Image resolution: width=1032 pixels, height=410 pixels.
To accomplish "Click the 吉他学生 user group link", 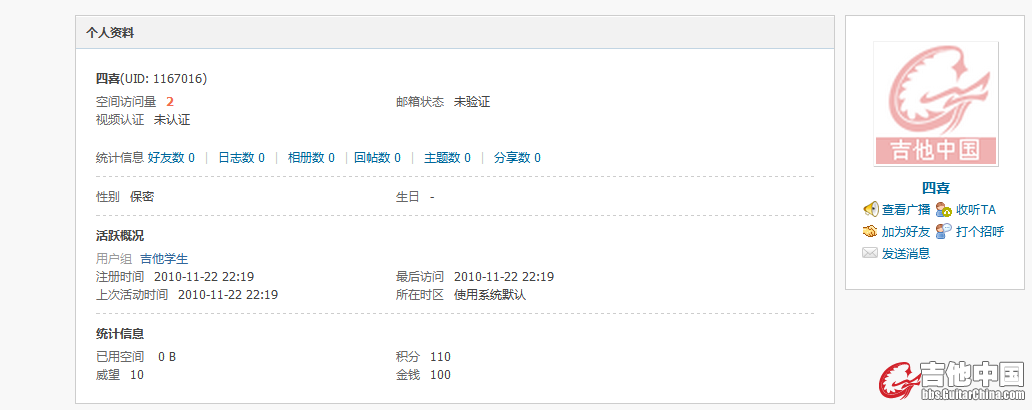I will (x=164, y=259).
